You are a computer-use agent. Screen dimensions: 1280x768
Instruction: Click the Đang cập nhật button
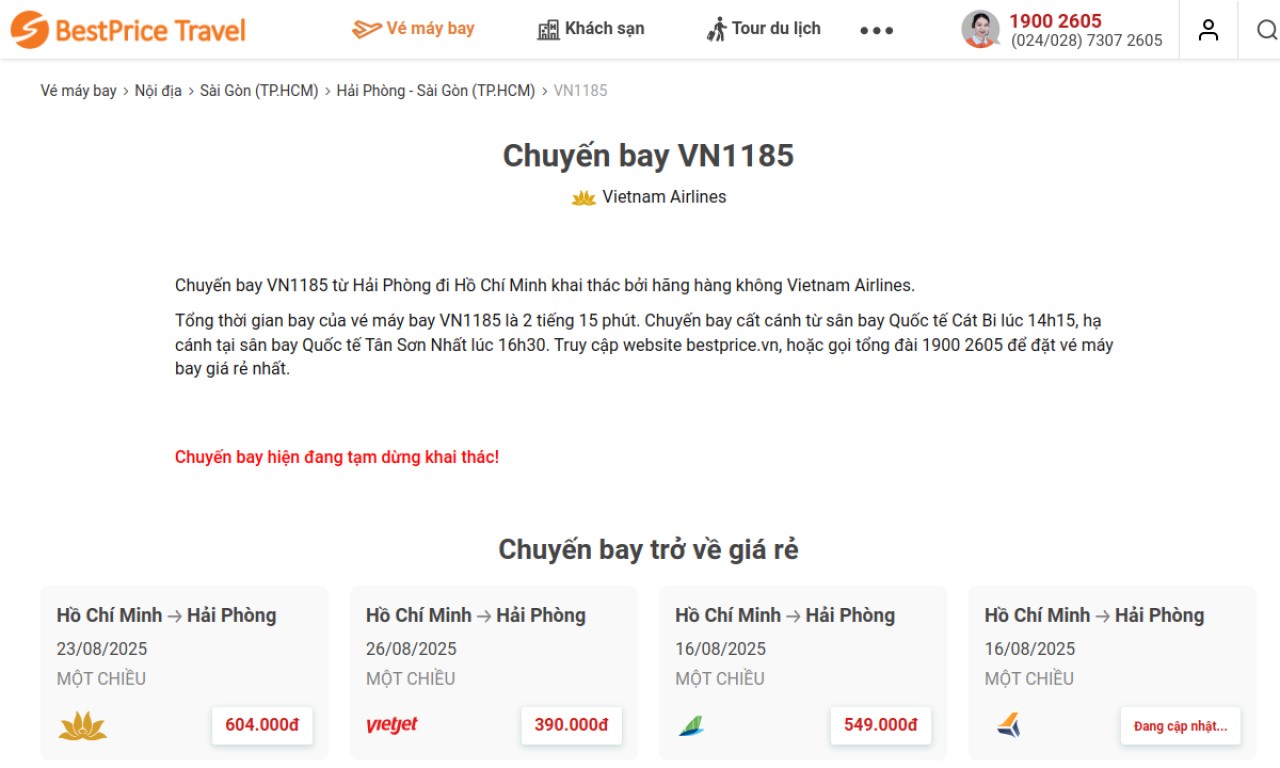tap(1180, 726)
